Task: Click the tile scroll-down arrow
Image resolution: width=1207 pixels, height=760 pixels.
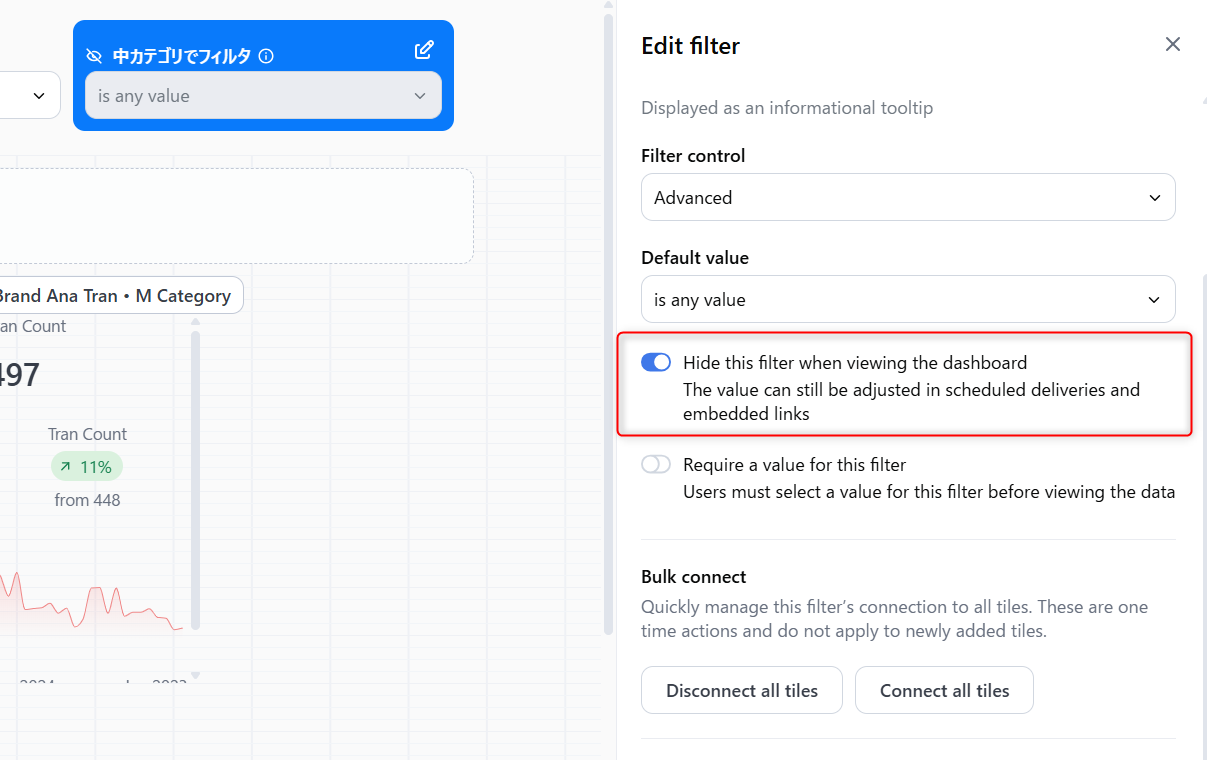Action: click(x=195, y=676)
